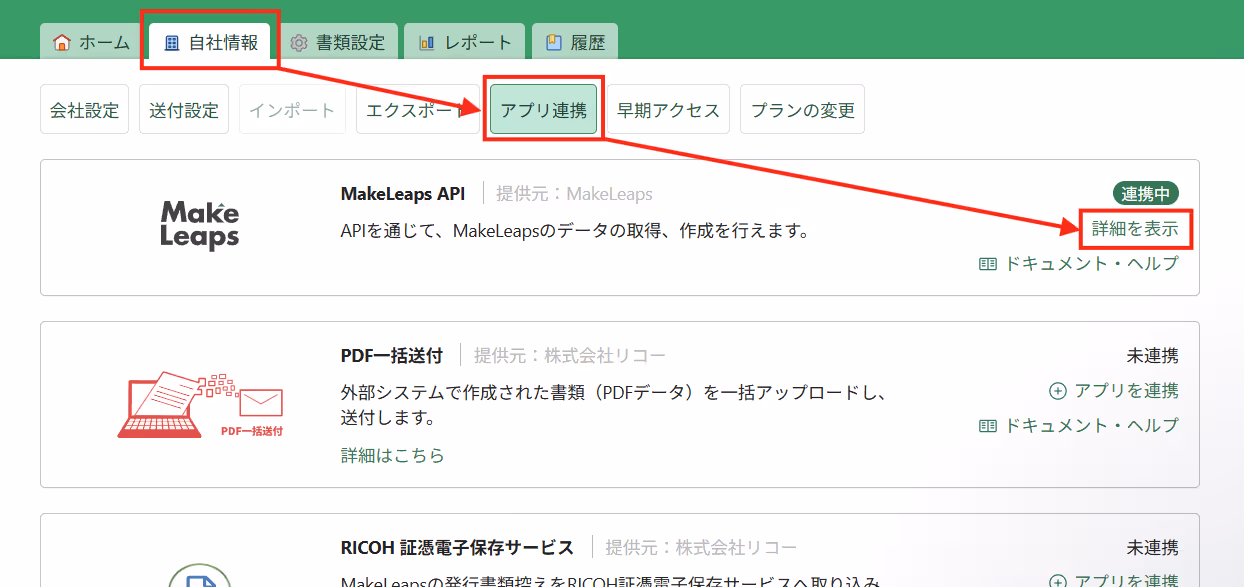The width and height of the screenshot is (1244, 587).
Task: Click アプリを連携 for RICOH 証憑電子保存サービス
Action: 1126,581
